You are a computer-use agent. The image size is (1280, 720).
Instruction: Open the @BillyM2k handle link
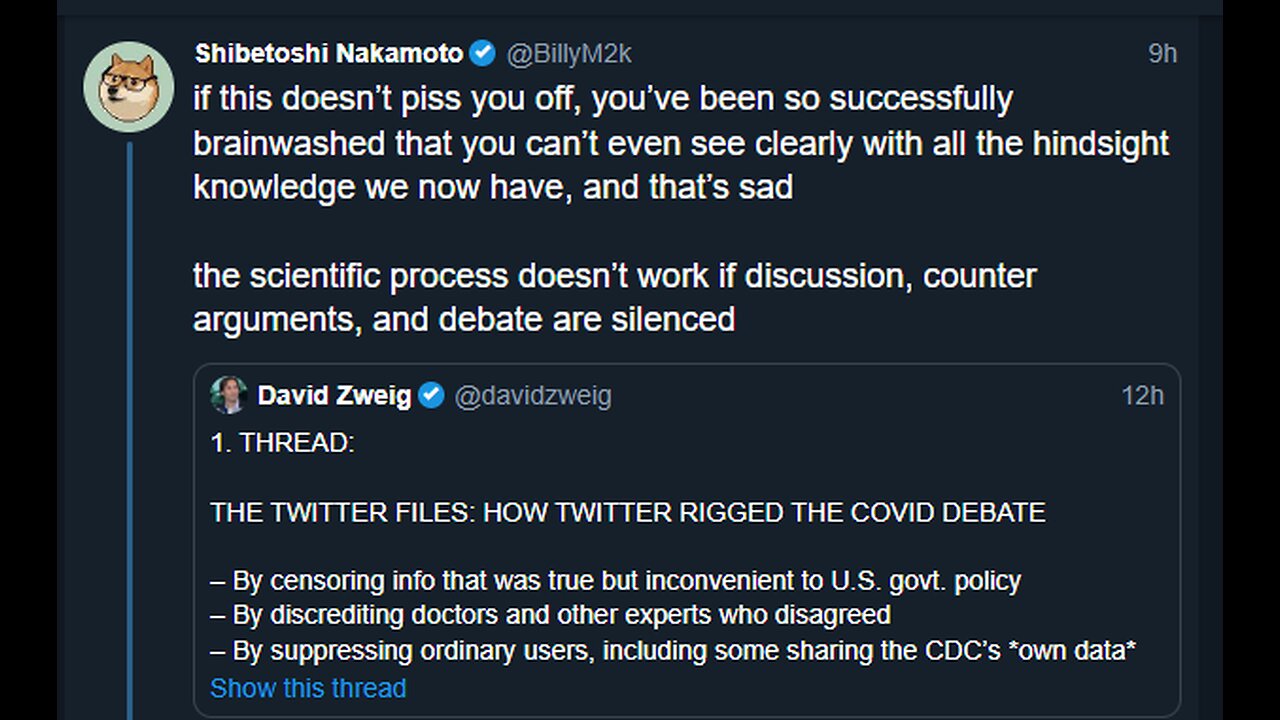click(x=569, y=53)
